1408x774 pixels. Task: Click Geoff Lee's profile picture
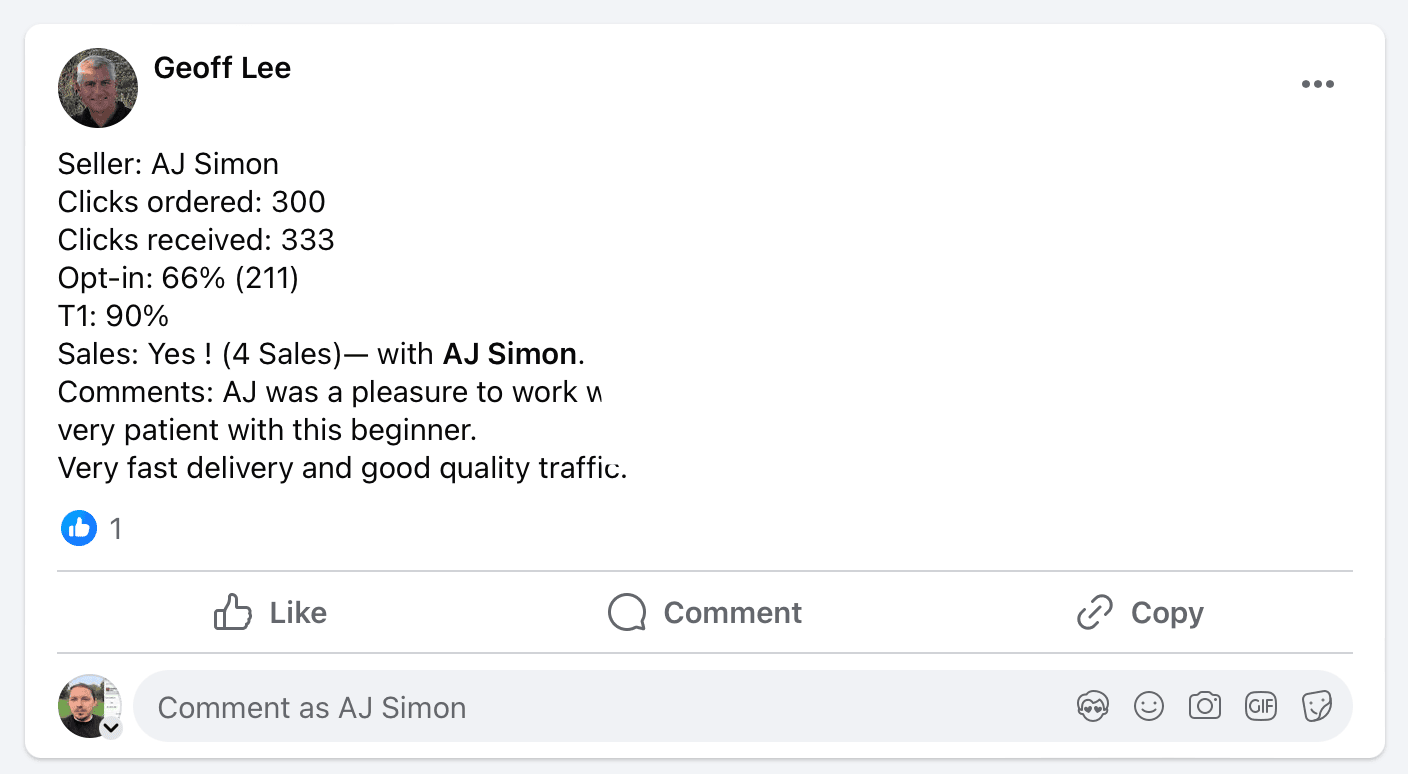tap(97, 88)
